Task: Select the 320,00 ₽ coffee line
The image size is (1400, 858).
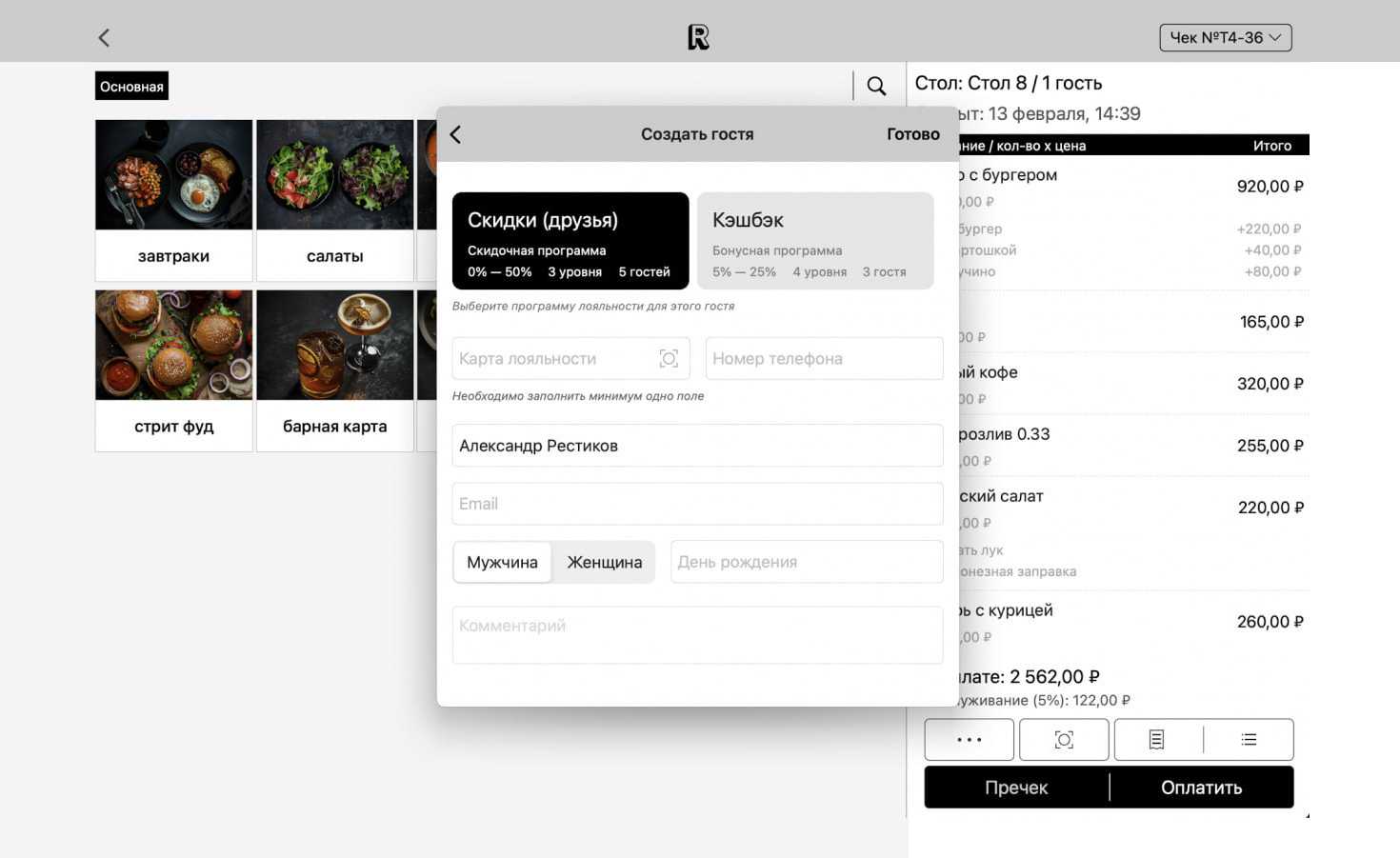Action: point(1133,384)
